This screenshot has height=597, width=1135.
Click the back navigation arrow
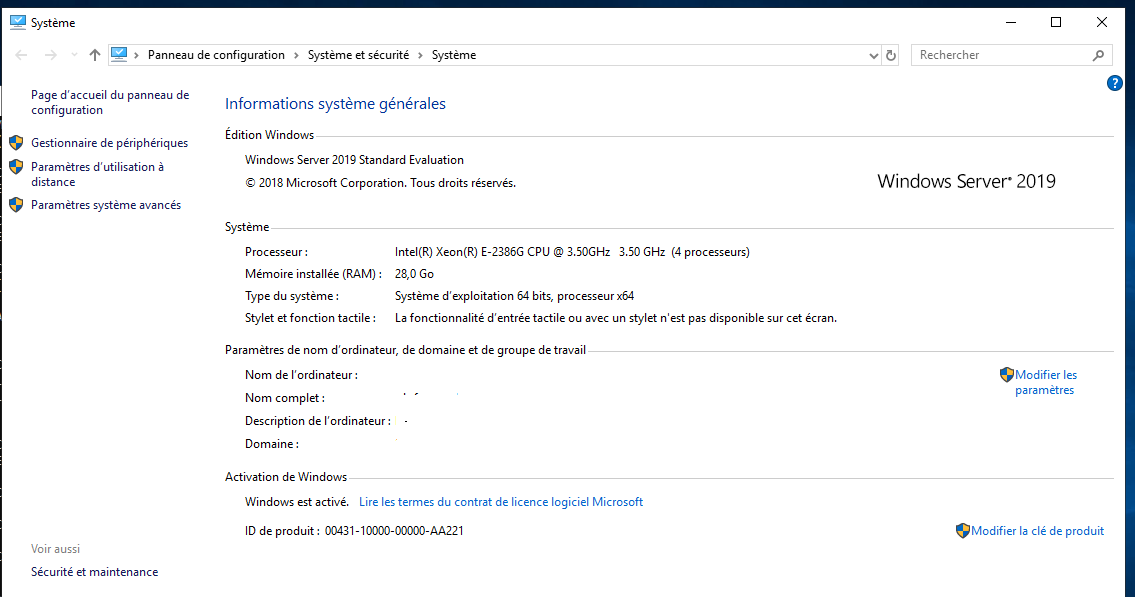pos(21,55)
